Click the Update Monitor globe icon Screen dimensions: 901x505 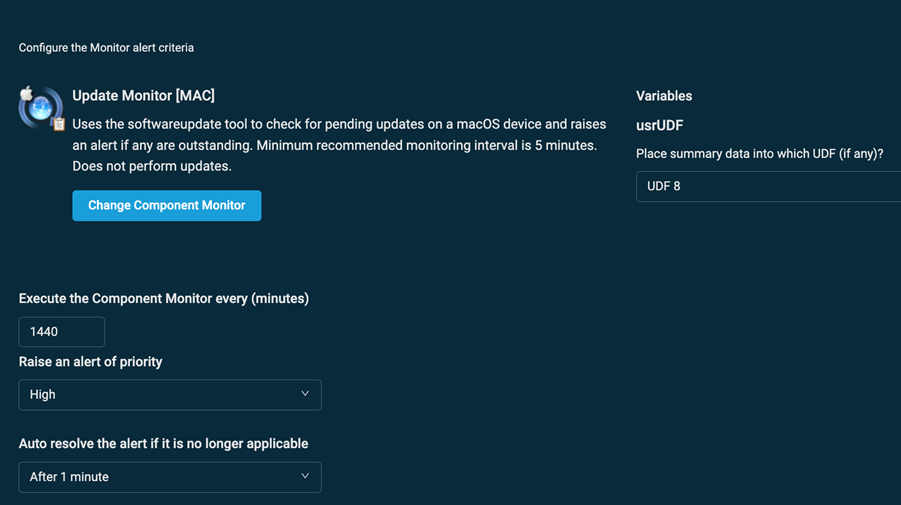tap(40, 108)
